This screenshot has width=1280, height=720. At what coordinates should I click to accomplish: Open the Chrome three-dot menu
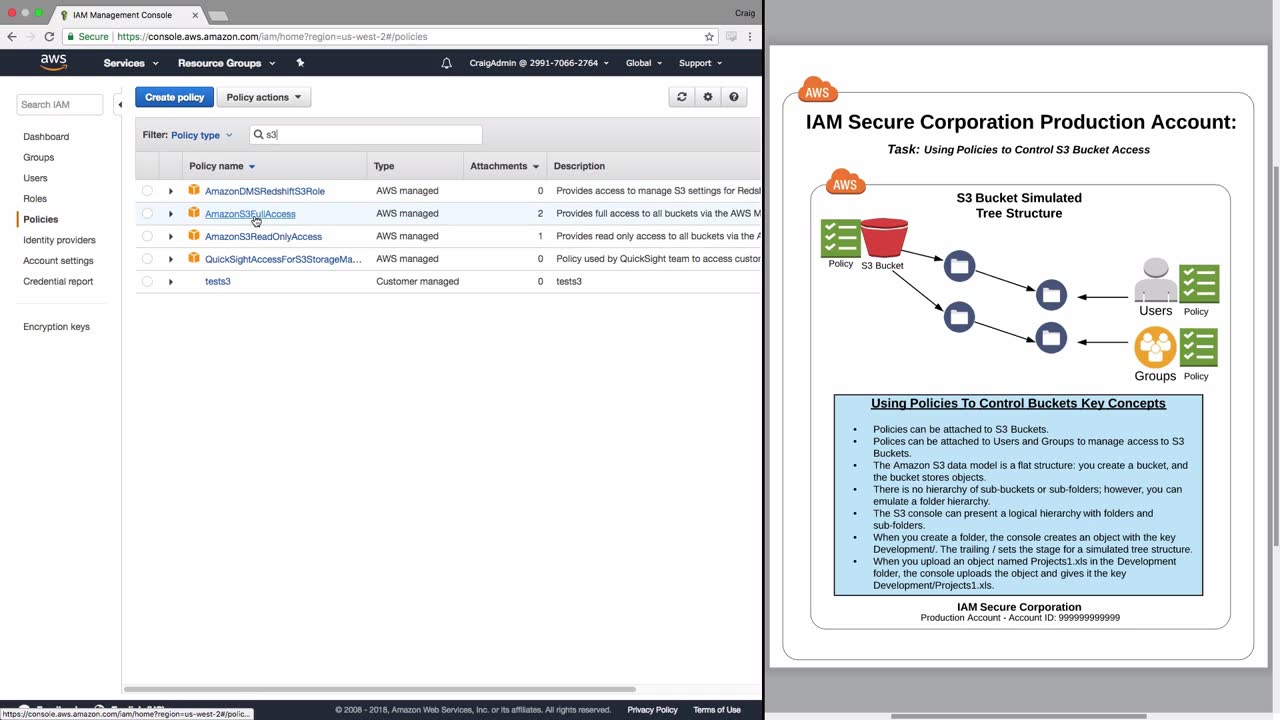(750, 36)
